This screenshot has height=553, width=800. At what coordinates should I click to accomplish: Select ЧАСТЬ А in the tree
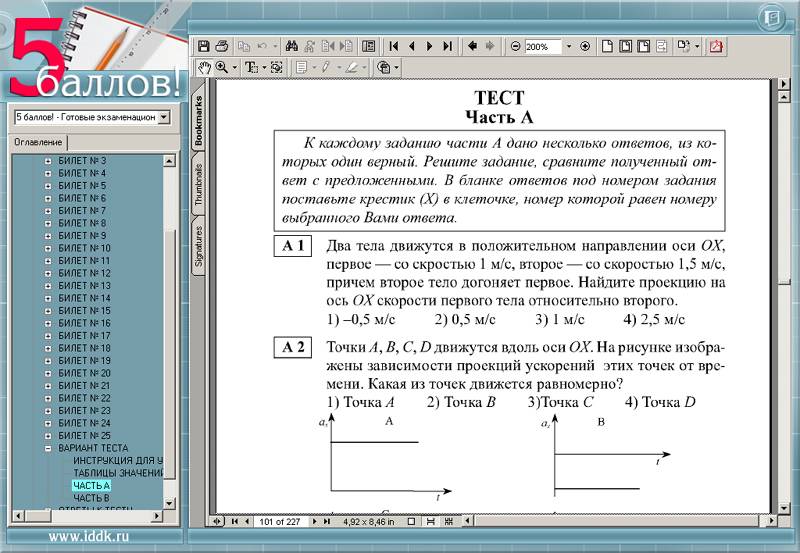tap(91, 486)
